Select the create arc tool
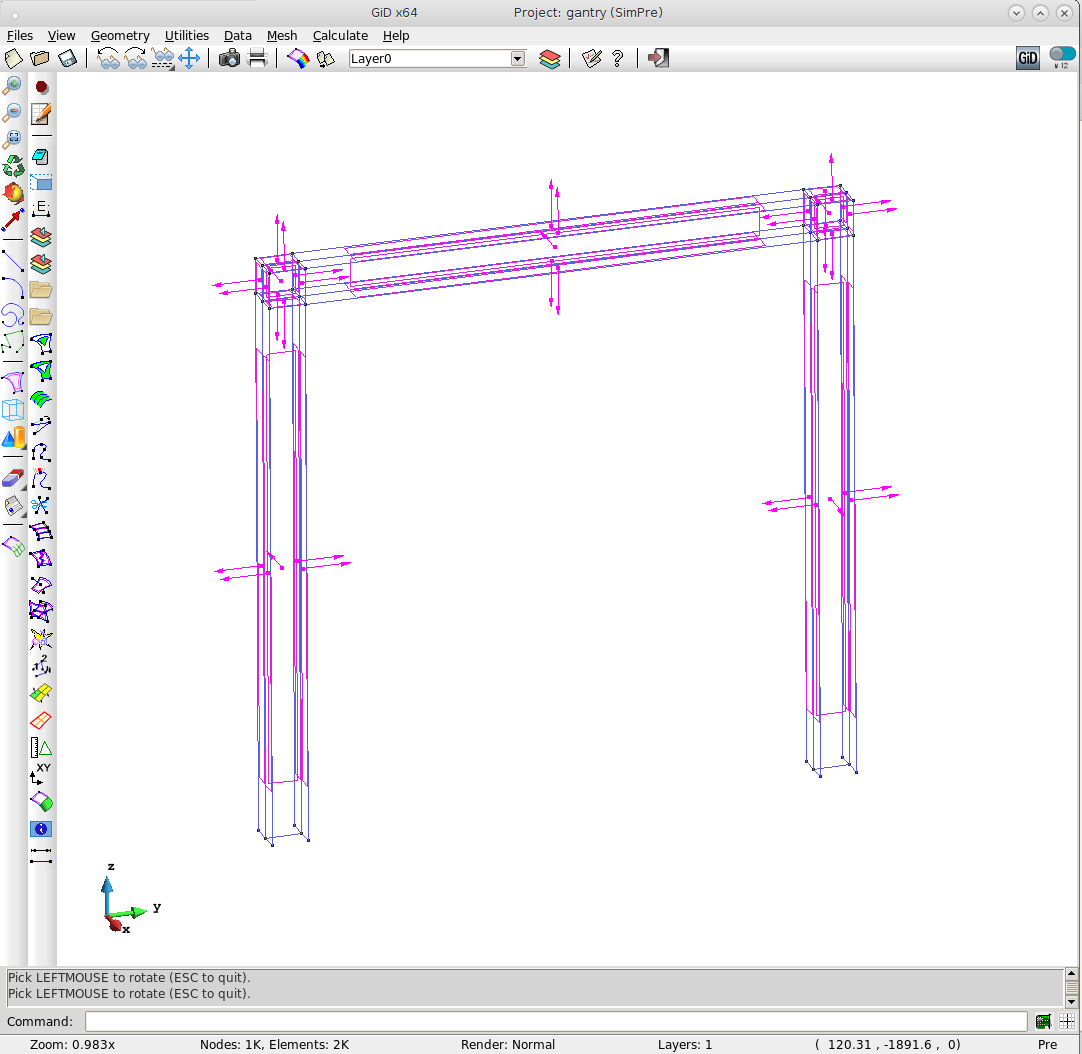 13,289
